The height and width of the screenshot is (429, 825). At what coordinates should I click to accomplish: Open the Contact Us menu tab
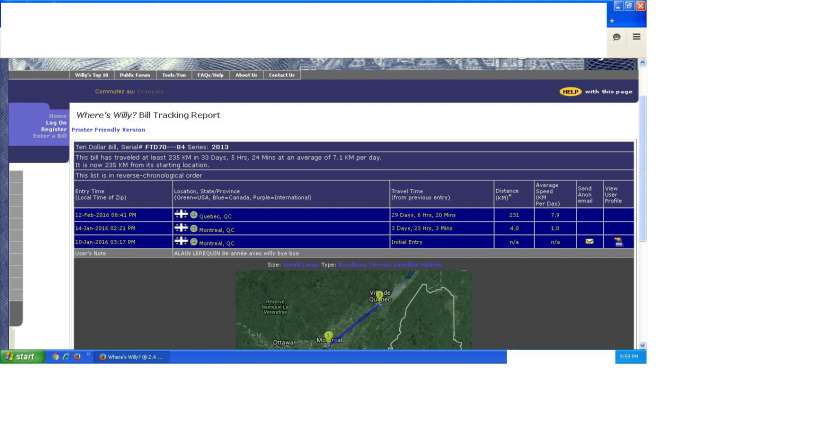click(281, 75)
